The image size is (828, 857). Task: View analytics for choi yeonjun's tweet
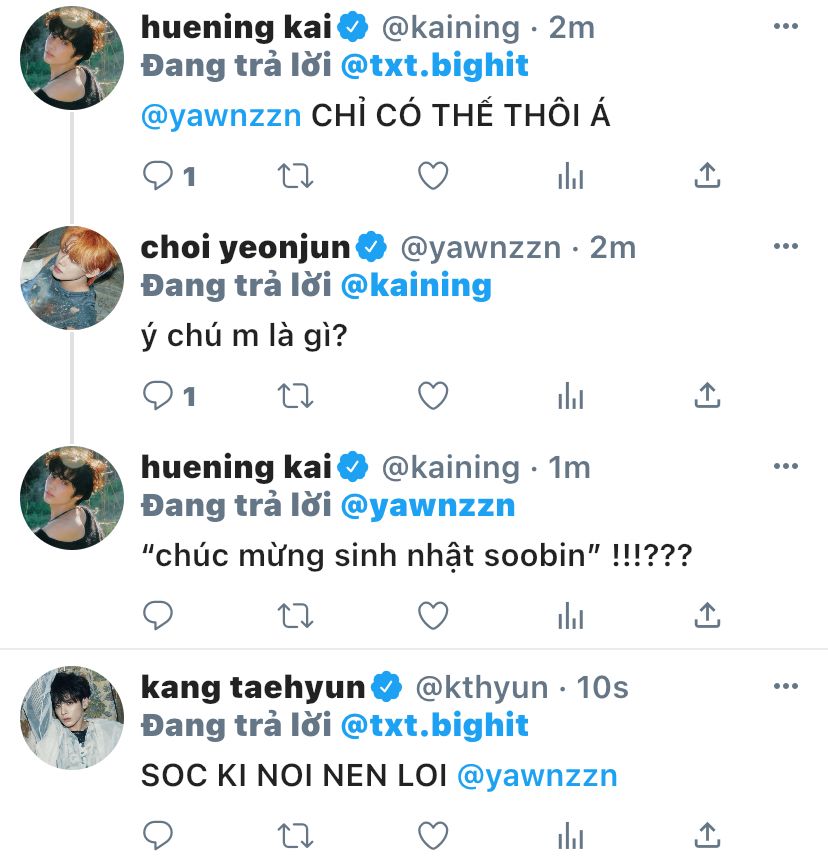[570, 396]
